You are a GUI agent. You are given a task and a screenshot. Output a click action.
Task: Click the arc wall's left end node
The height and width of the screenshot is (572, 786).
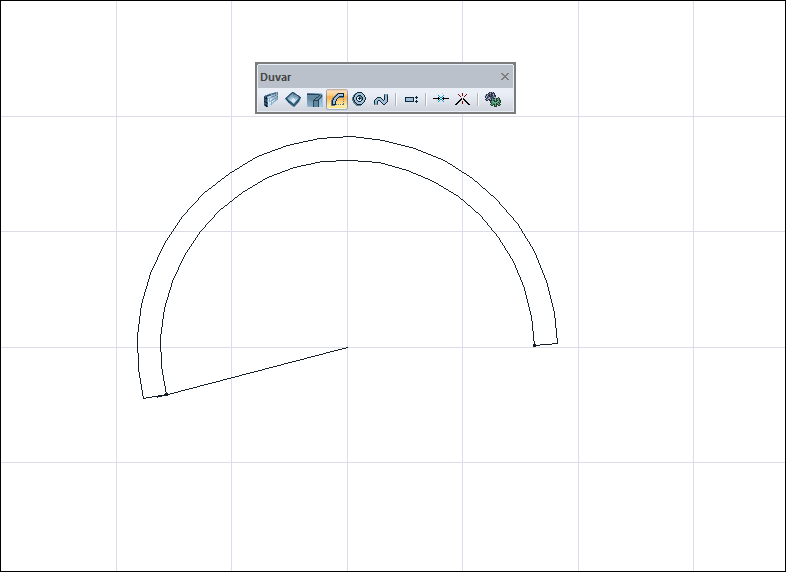(165, 394)
